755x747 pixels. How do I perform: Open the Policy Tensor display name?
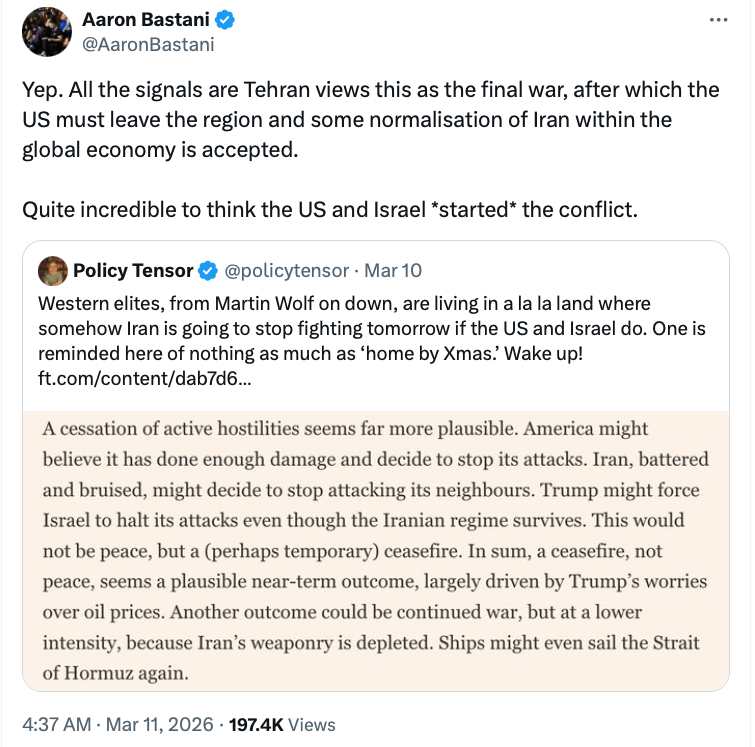click(x=134, y=270)
